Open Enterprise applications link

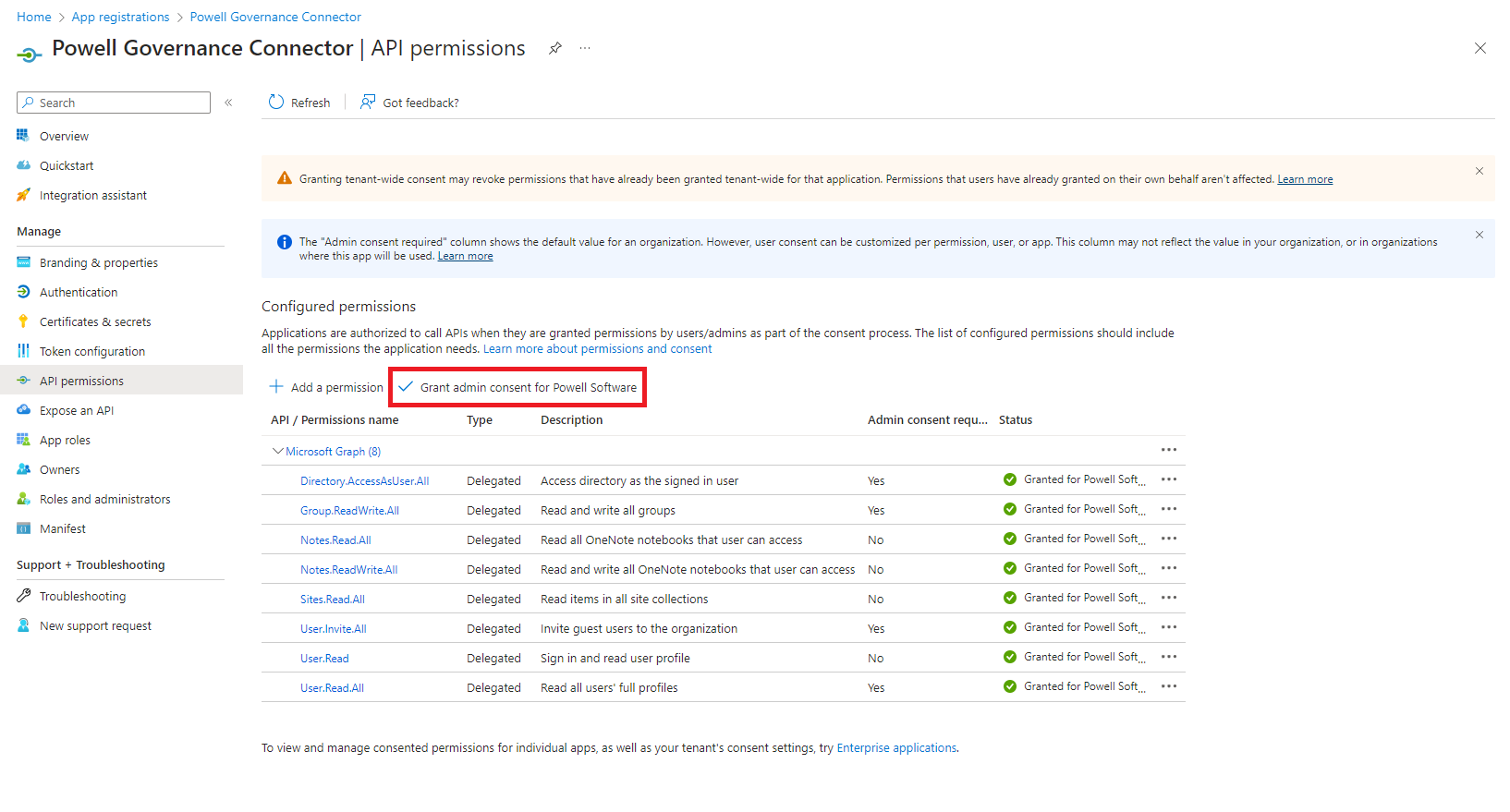(x=896, y=748)
